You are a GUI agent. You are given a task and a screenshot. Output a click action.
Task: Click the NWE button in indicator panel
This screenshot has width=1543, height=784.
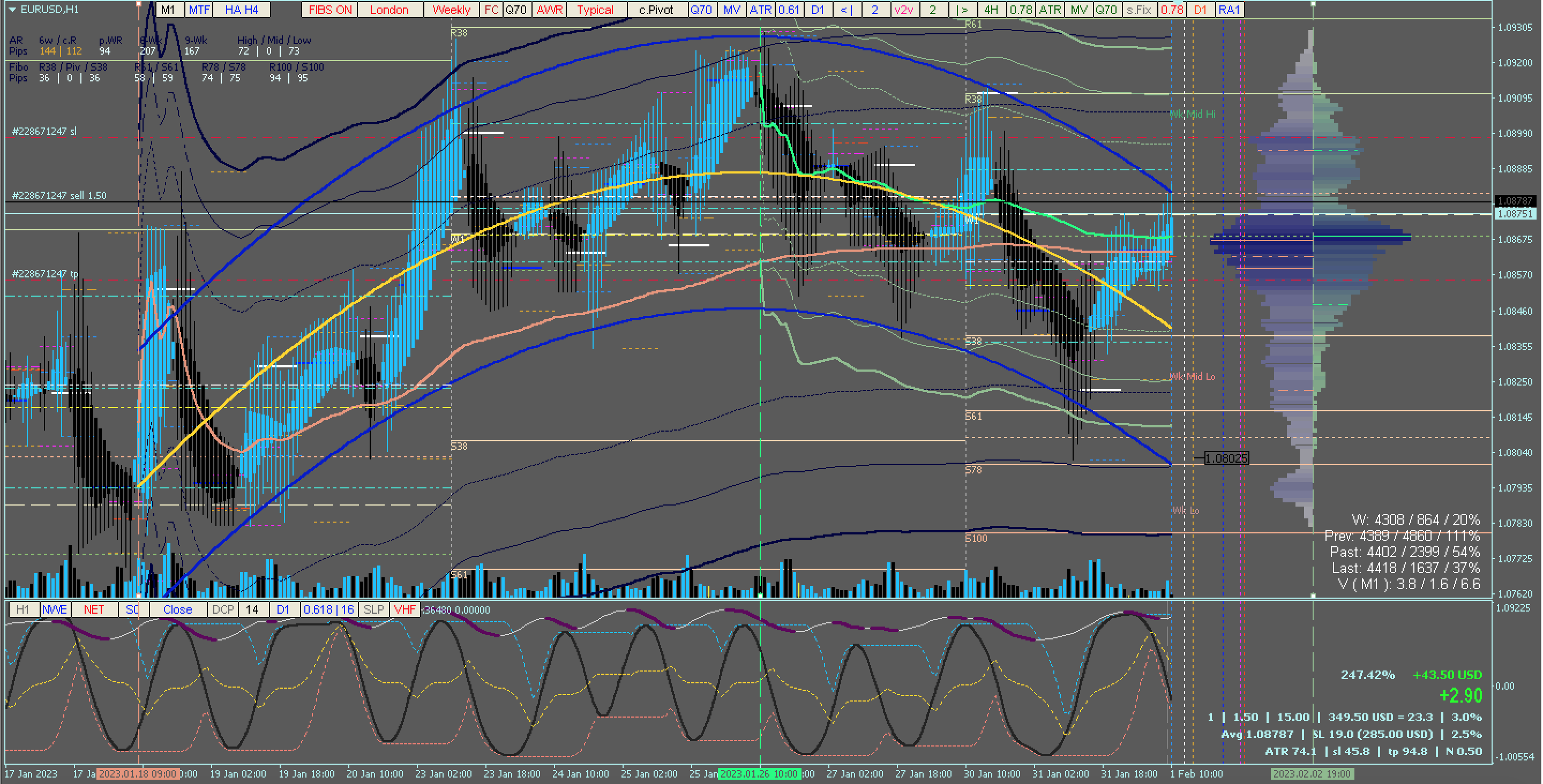(55, 609)
